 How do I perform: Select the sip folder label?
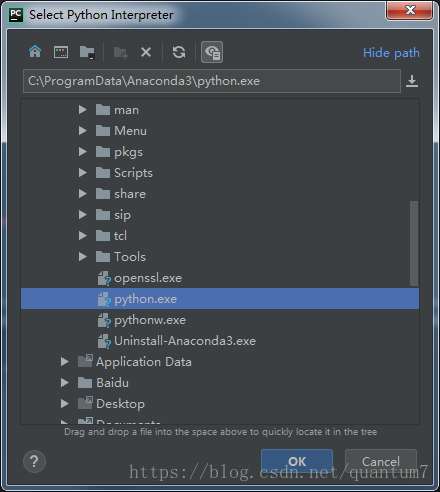coord(122,215)
